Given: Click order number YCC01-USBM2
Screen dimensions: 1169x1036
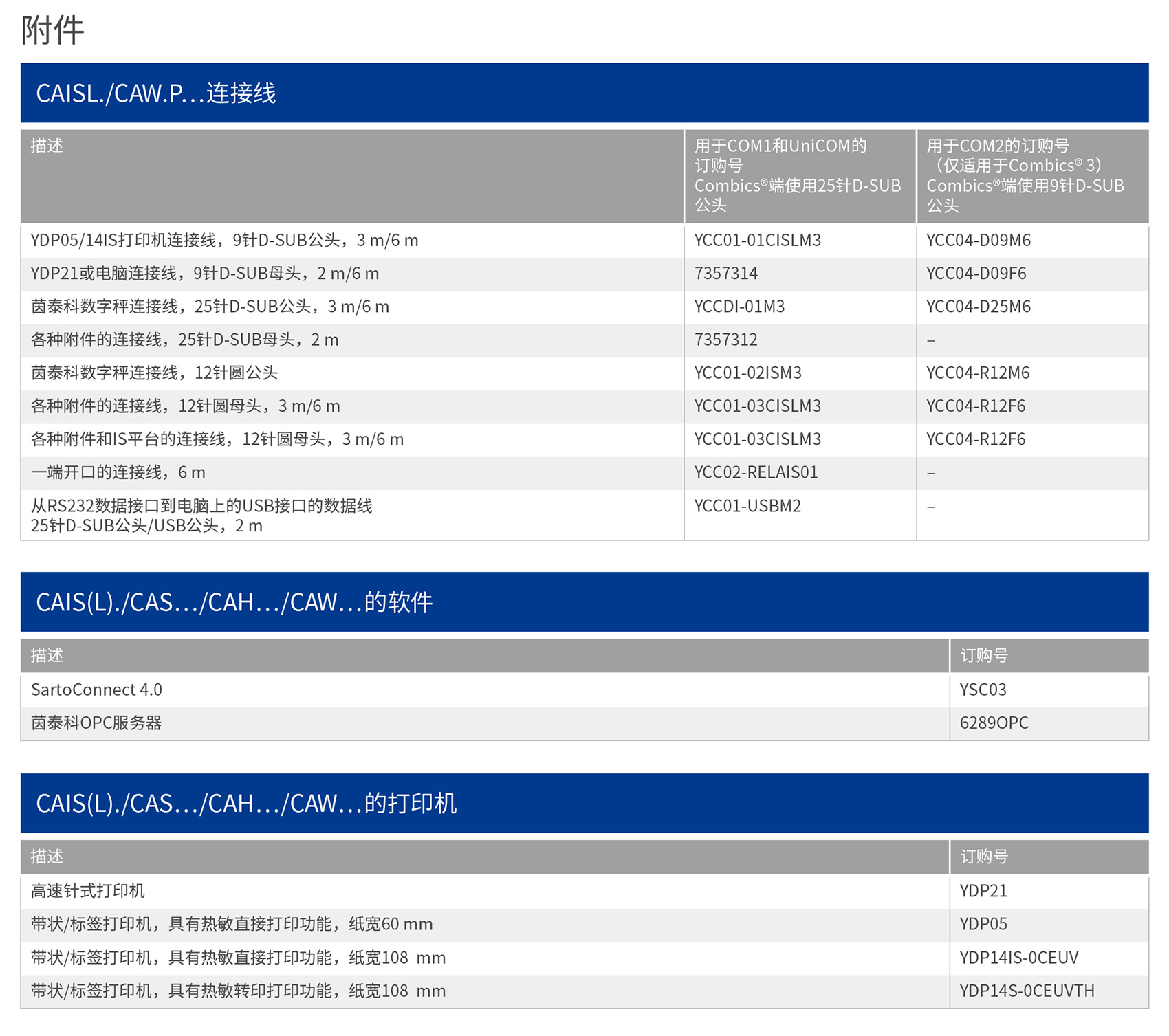Looking at the screenshot, I should coord(747,507).
